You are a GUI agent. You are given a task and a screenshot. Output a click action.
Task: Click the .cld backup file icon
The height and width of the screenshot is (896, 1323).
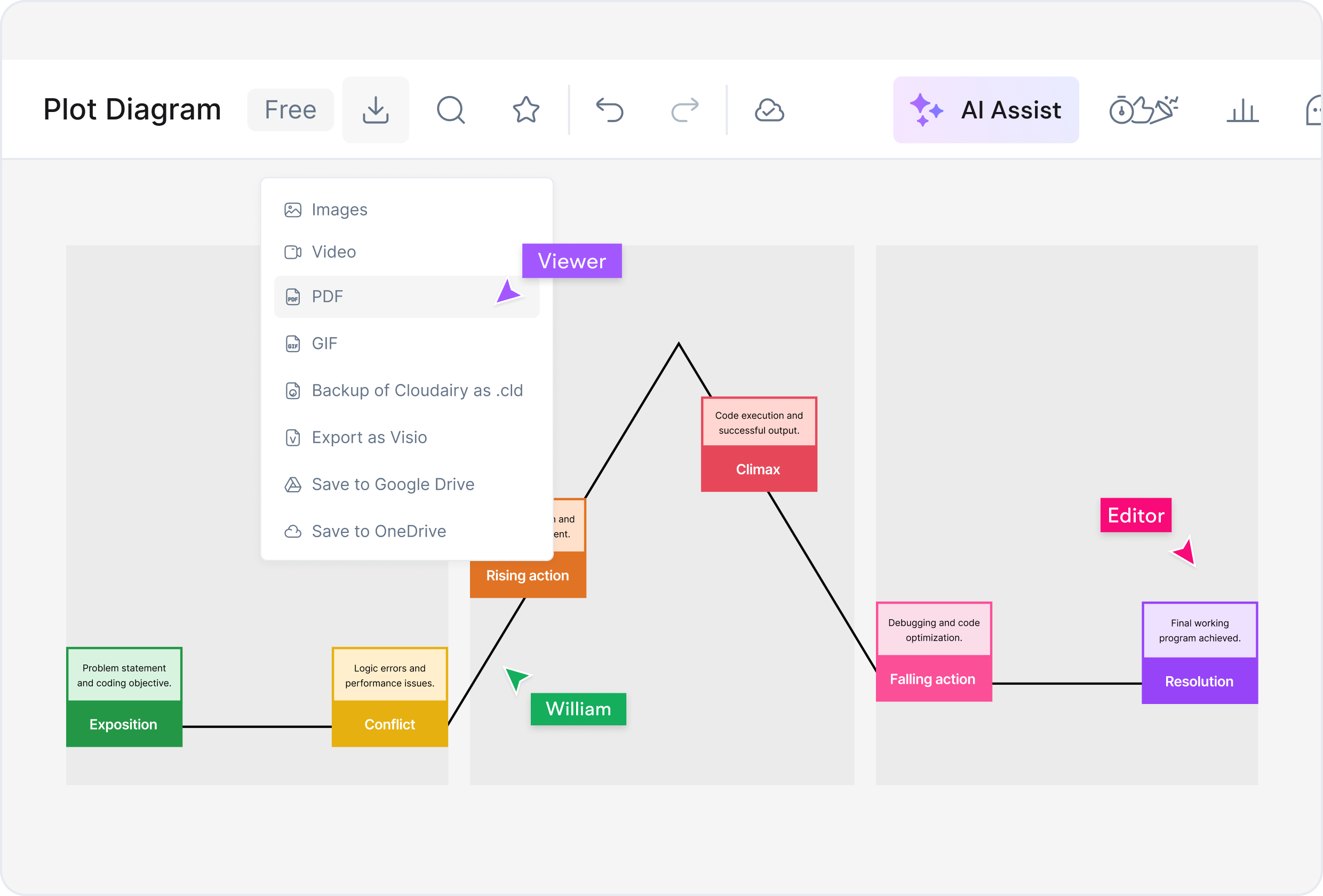pyautogui.click(x=293, y=391)
